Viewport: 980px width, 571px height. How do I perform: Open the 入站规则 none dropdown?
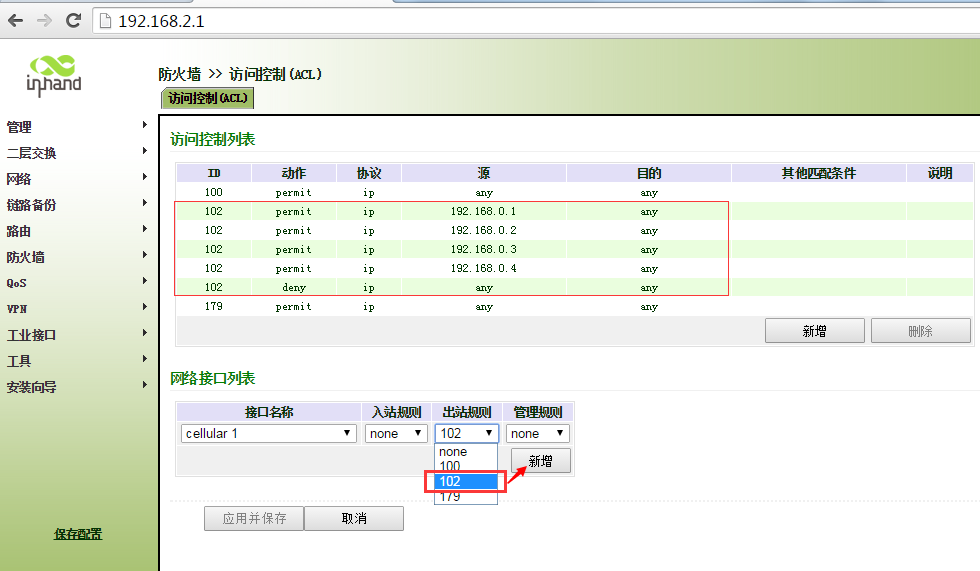tap(397, 433)
